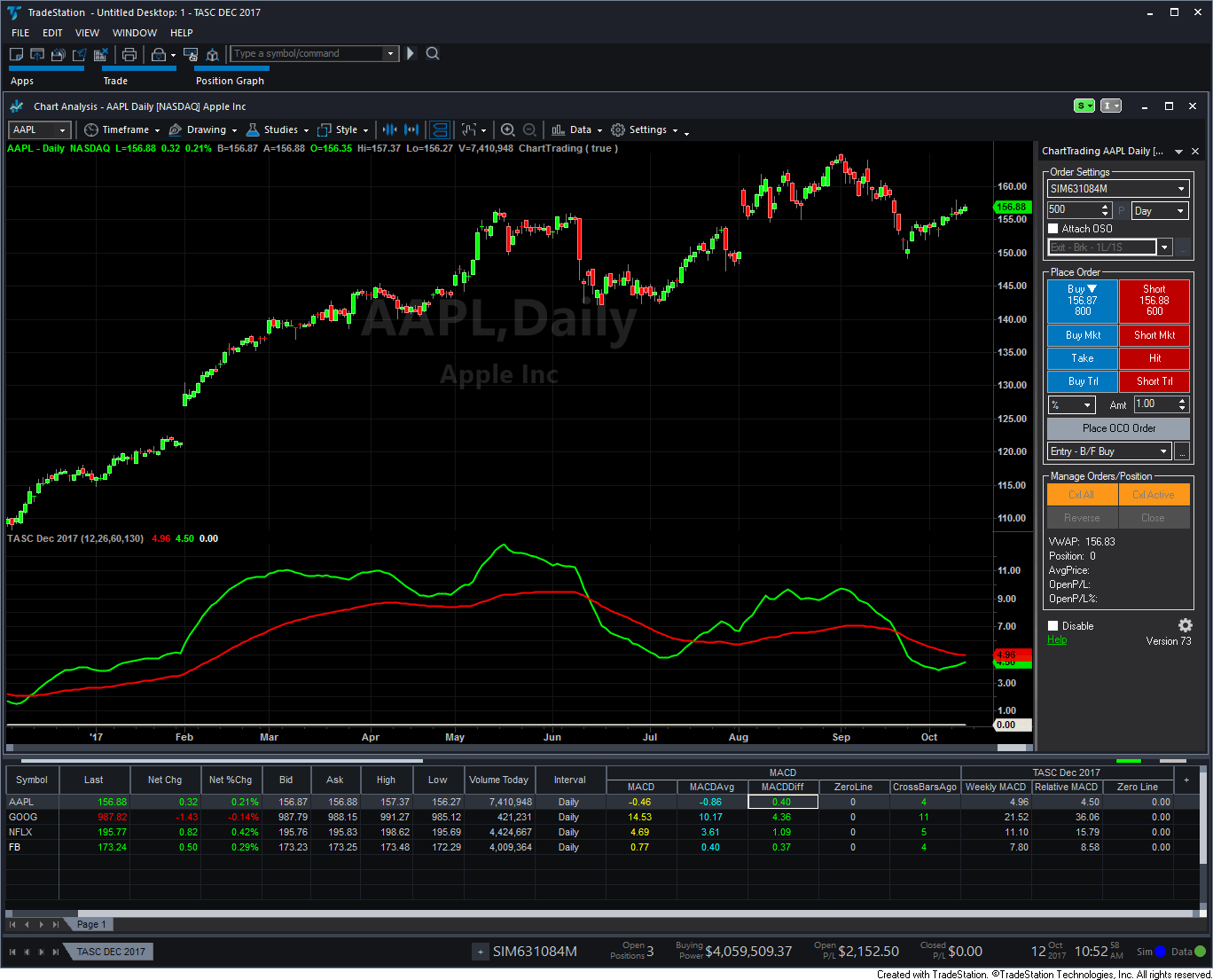Check the Attach OSO checkbox
This screenshot has height=980, width=1213.
1053,229
